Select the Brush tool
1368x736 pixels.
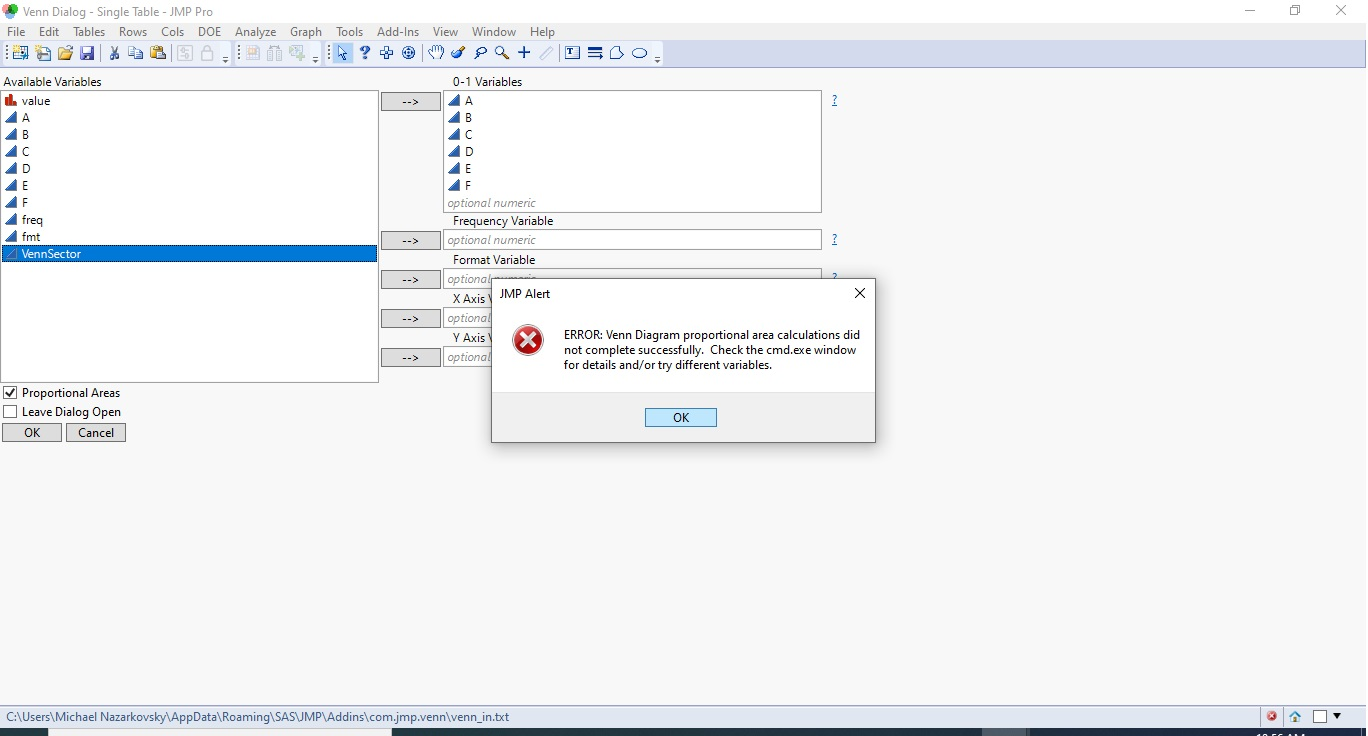458,53
